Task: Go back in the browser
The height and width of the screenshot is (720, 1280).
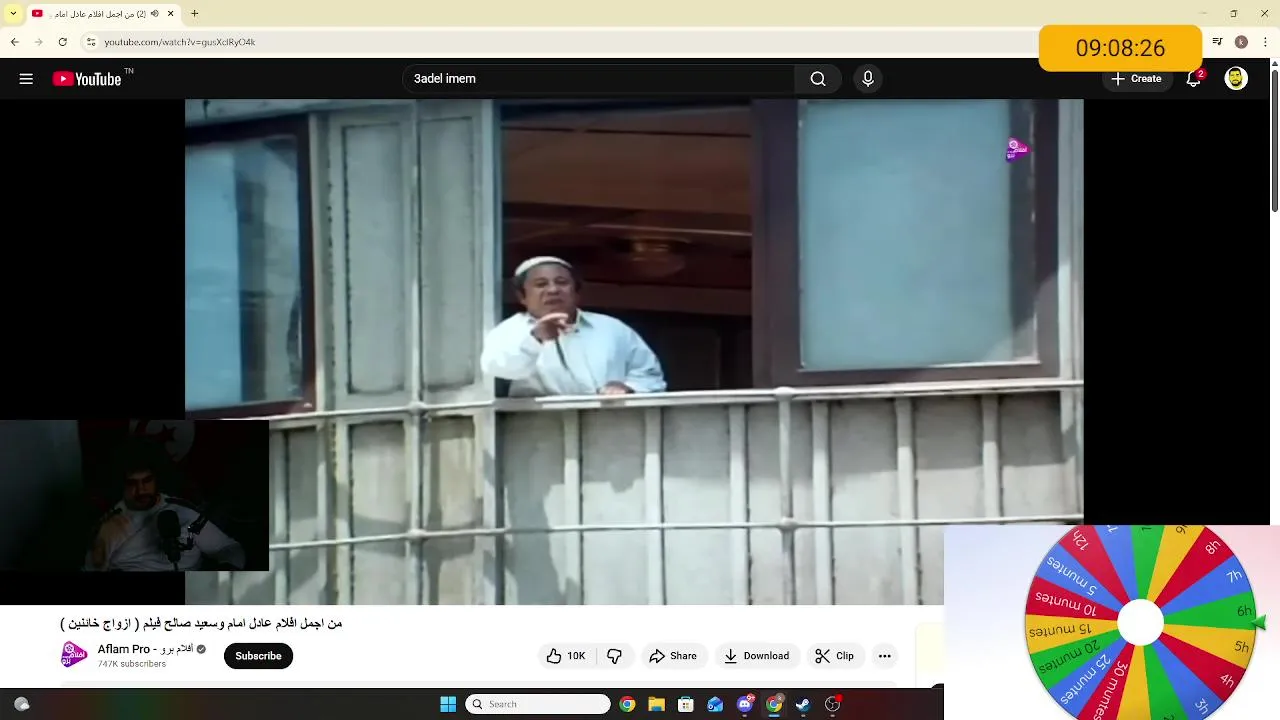Action: (14, 42)
